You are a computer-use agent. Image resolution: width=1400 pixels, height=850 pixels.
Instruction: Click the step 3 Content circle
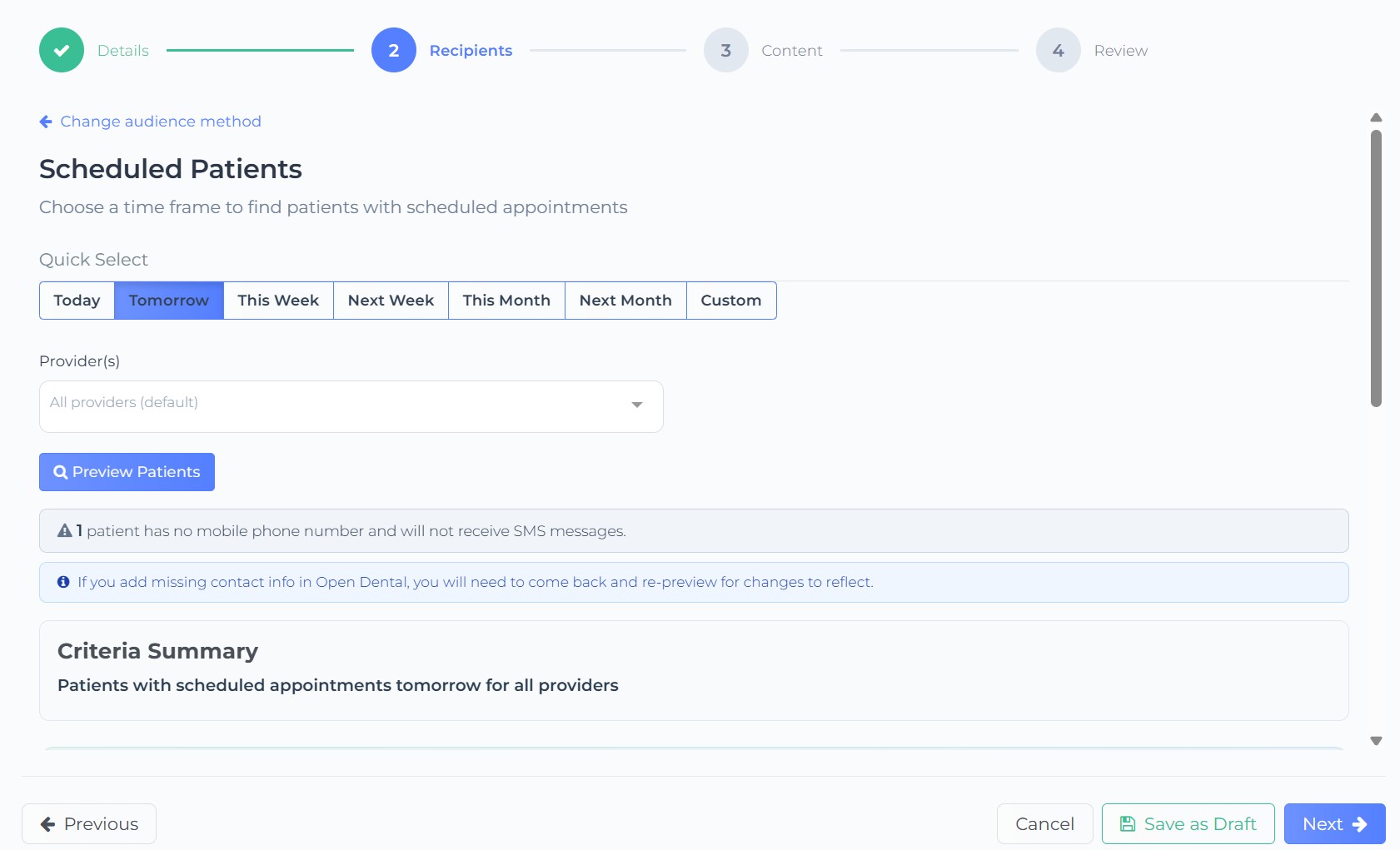click(725, 50)
